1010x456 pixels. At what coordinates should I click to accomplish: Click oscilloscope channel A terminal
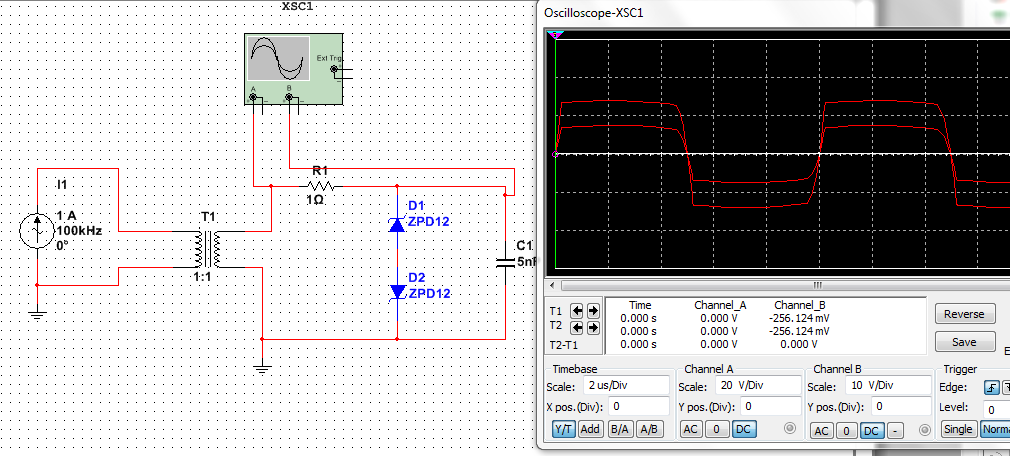[x=253, y=98]
